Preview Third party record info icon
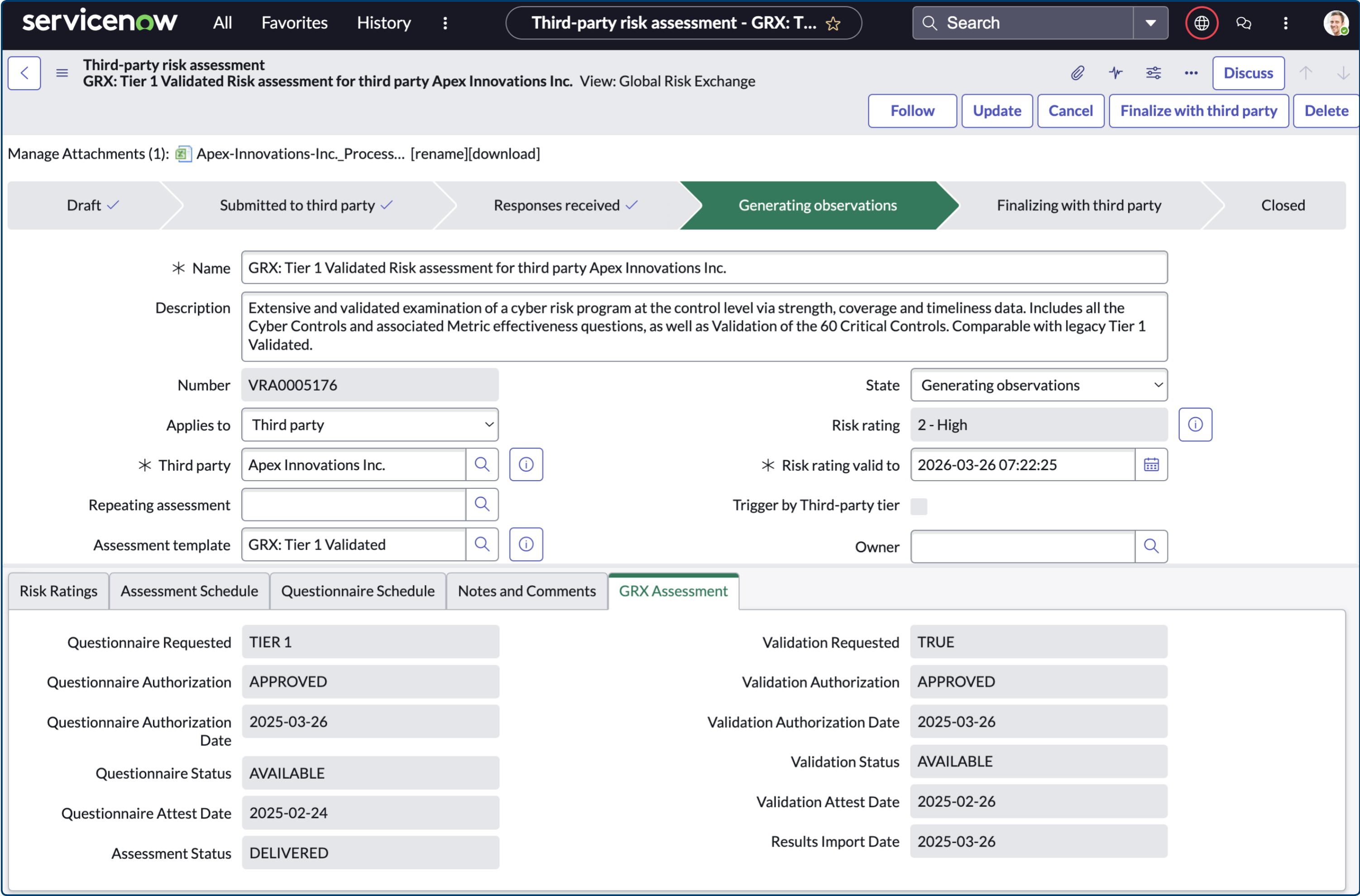 (x=526, y=465)
